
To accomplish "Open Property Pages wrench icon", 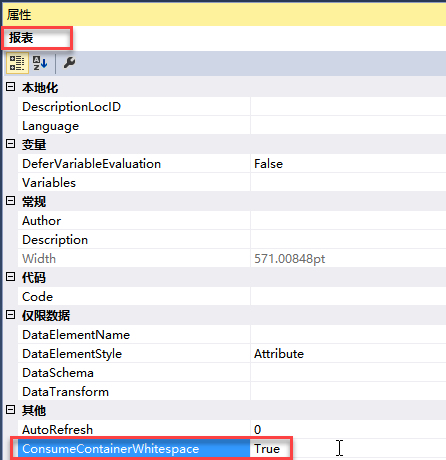I will [x=69, y=63].
